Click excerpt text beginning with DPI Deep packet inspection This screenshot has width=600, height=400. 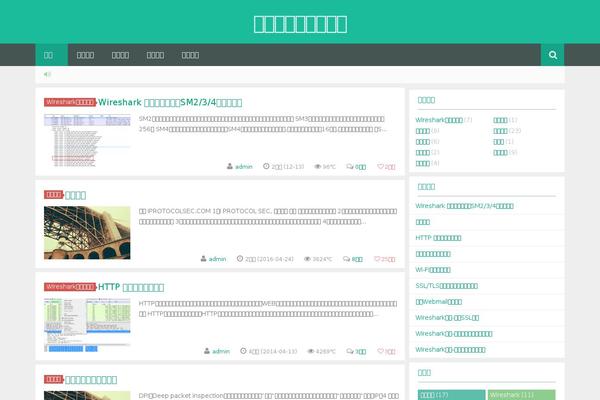tap(269, 395)
